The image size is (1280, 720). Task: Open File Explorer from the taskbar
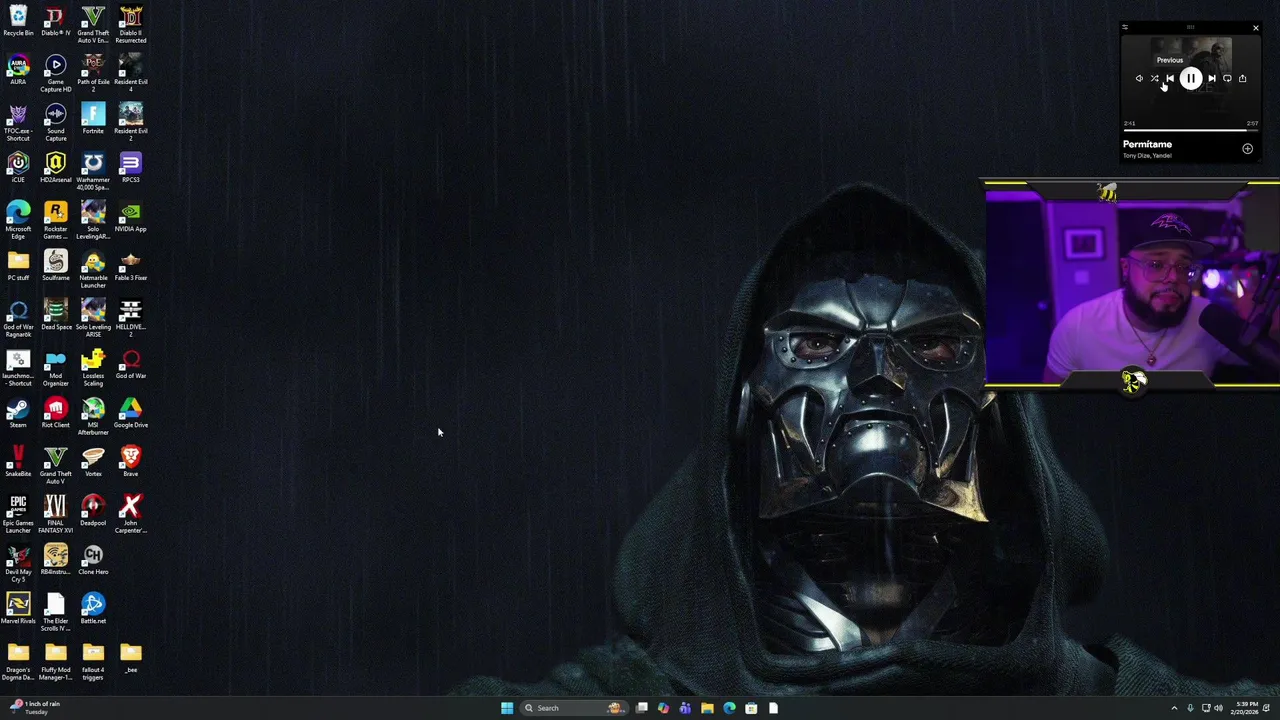click(707, 708)
